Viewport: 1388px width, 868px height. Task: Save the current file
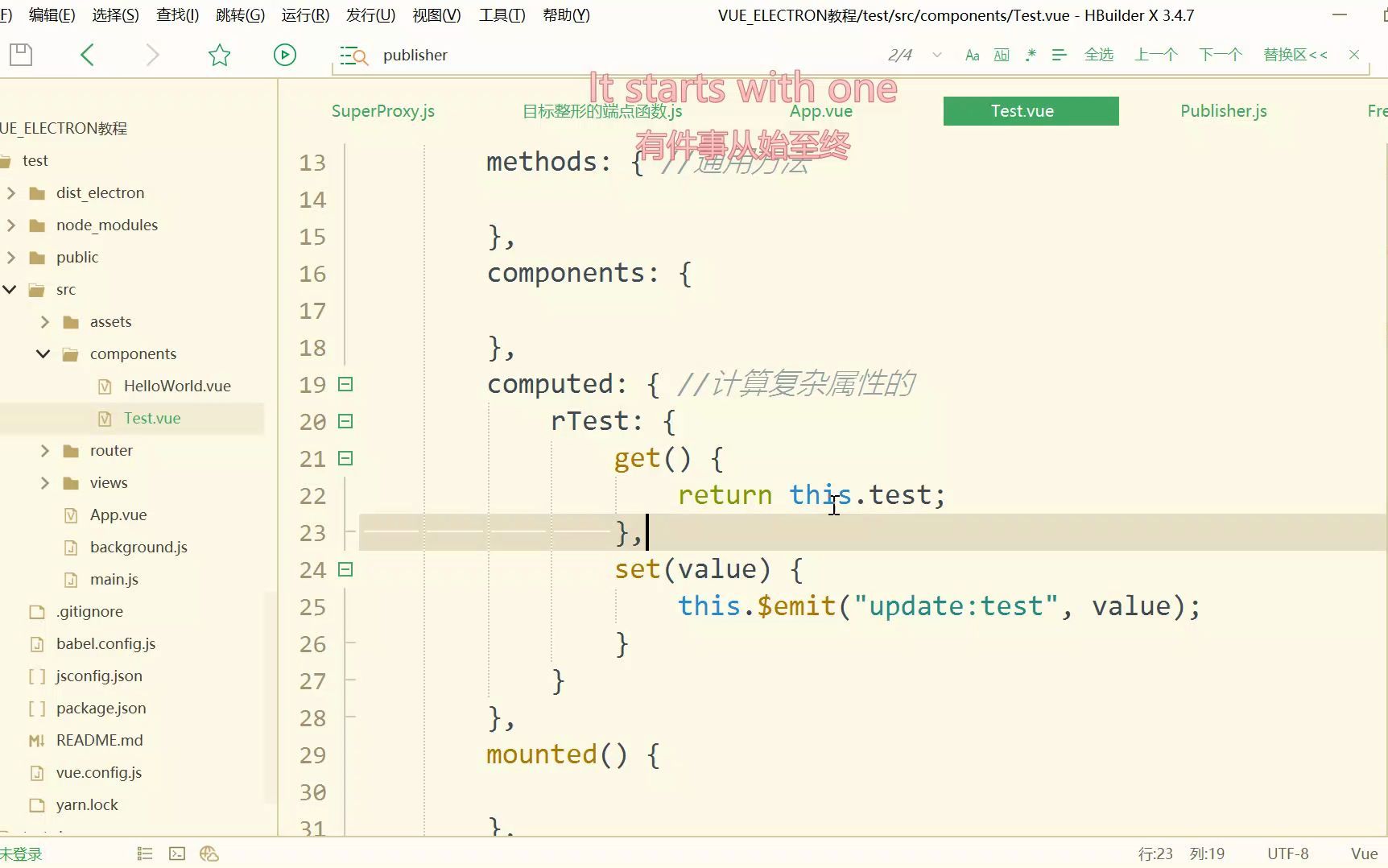(21, 54)
